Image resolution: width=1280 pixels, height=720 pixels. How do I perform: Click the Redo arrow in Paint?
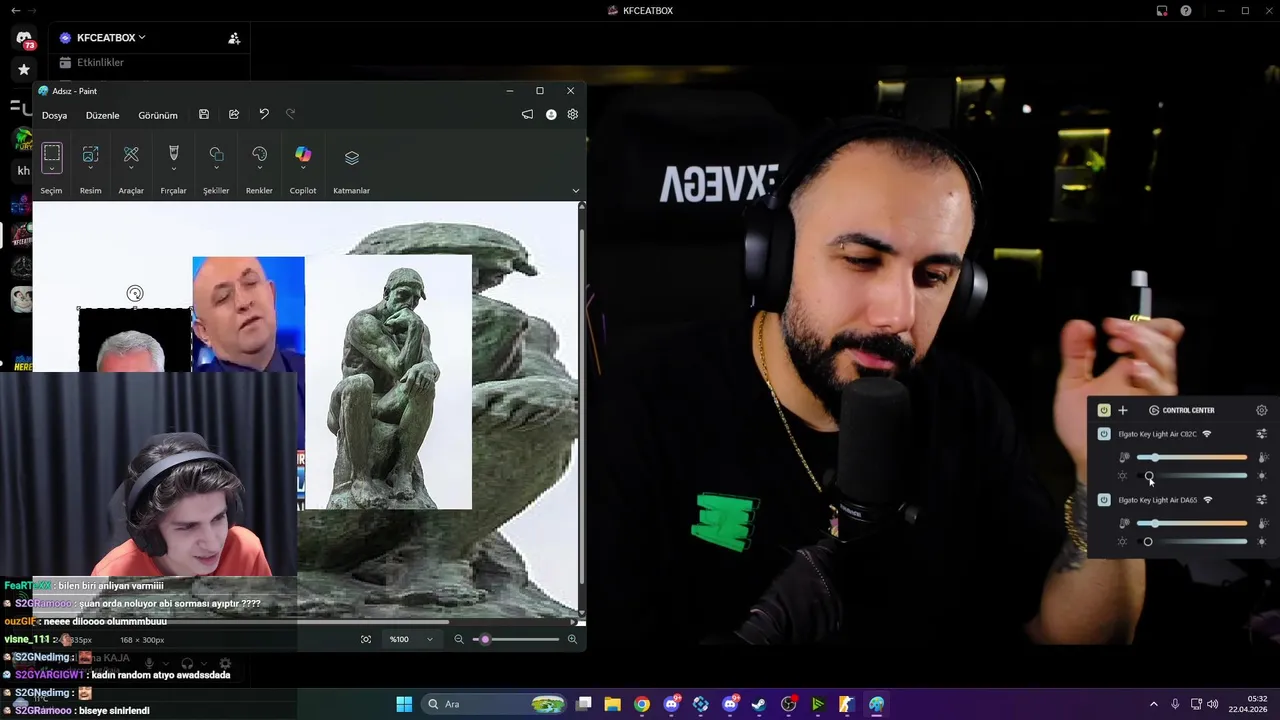coord(290,114)
